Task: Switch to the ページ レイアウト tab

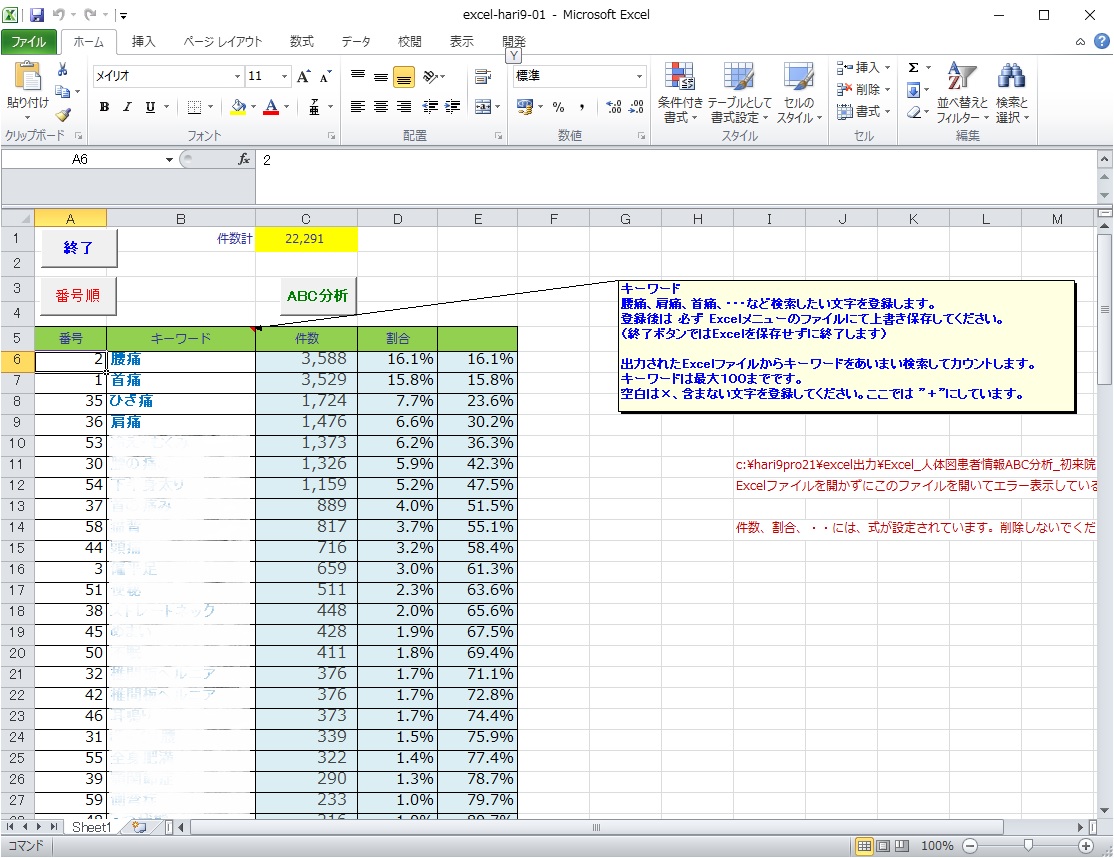Action: click(x=222, y=42)
